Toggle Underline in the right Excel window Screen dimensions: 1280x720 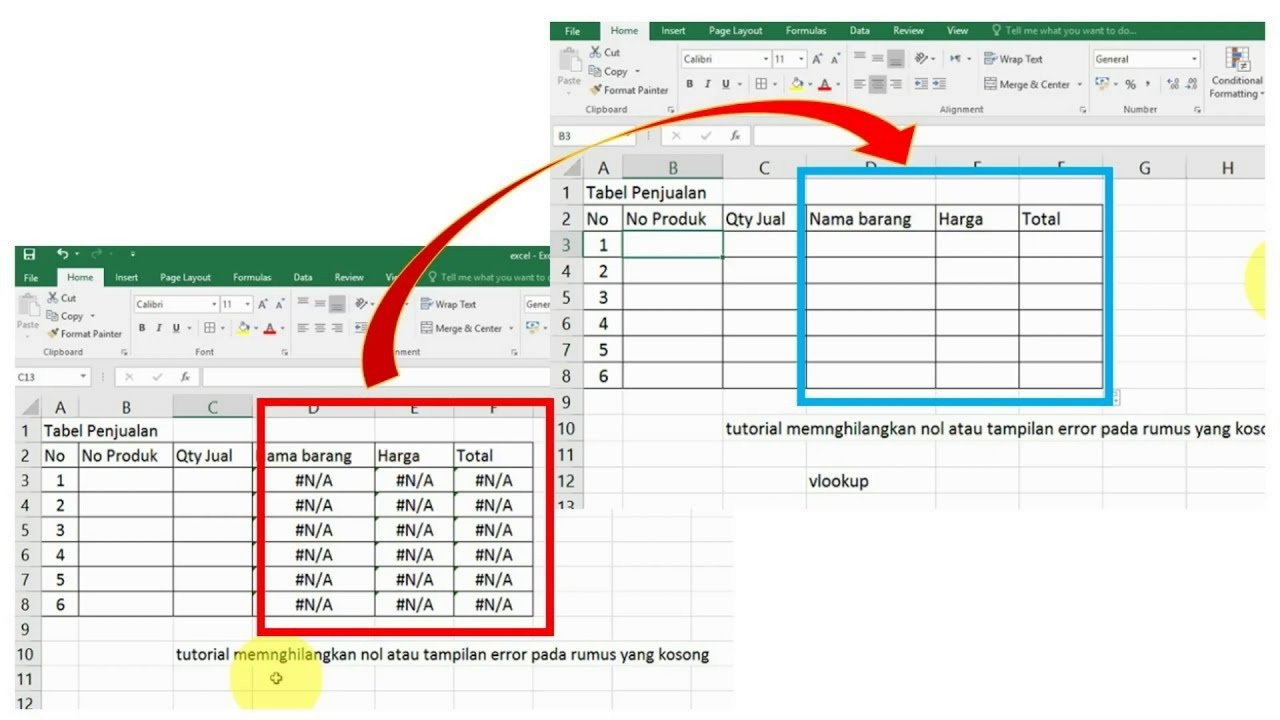click(724, 84)
